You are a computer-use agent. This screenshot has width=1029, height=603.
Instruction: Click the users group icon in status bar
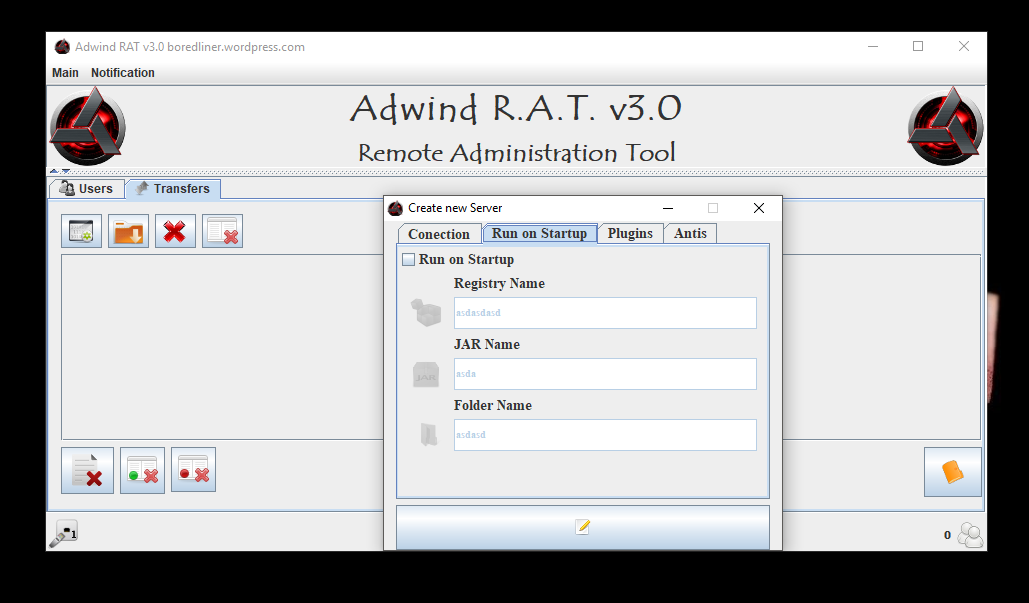point(970,535)
